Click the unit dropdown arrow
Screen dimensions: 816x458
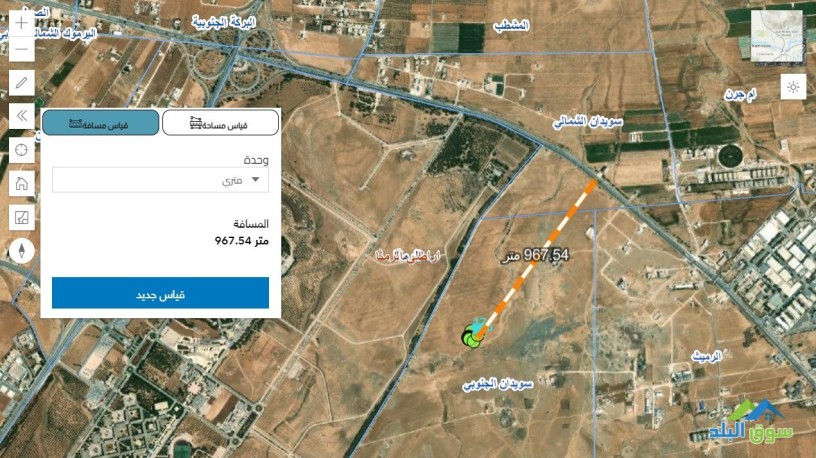point(256,180)
